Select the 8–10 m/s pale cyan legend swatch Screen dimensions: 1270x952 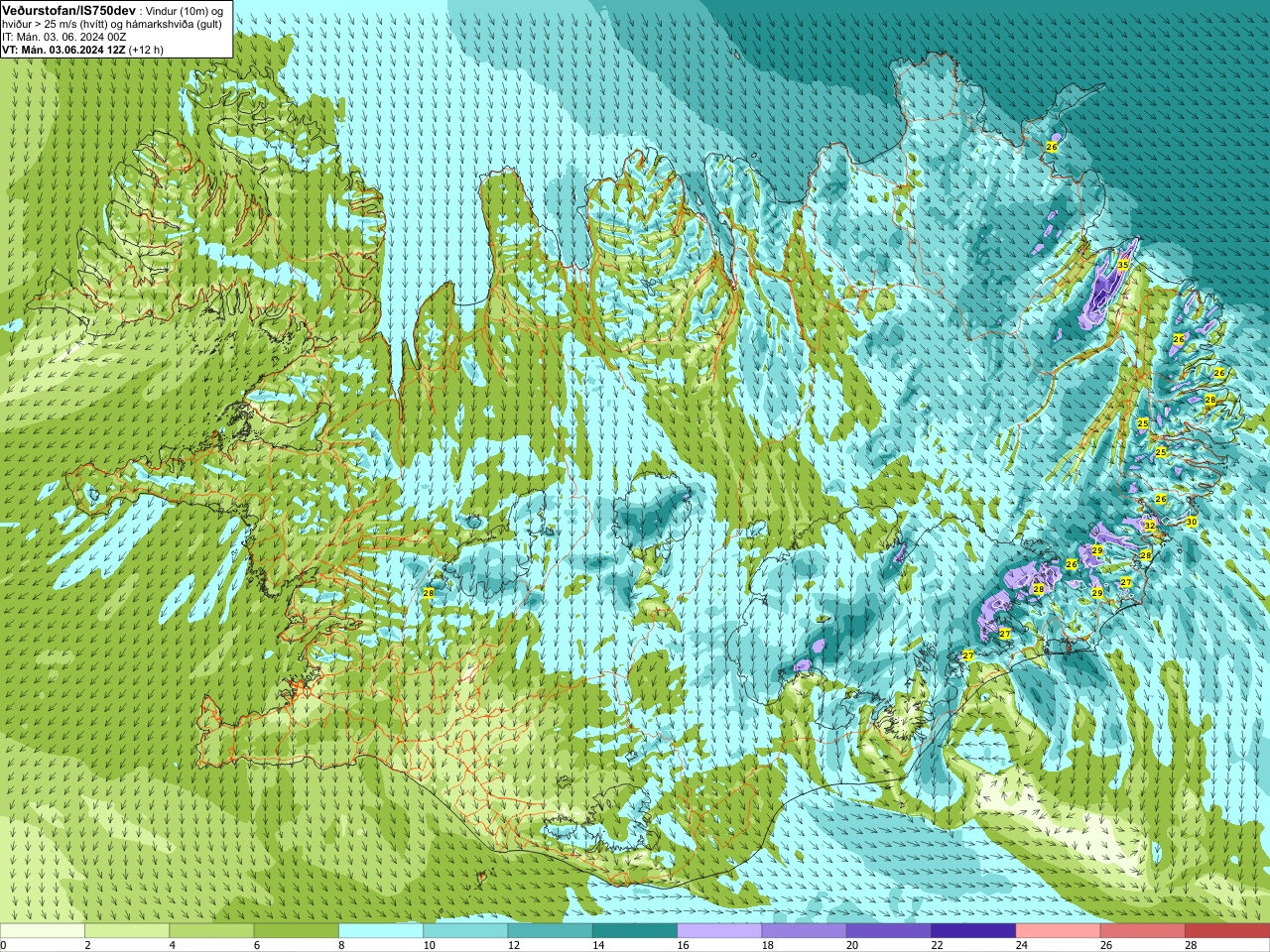point(381,930)
